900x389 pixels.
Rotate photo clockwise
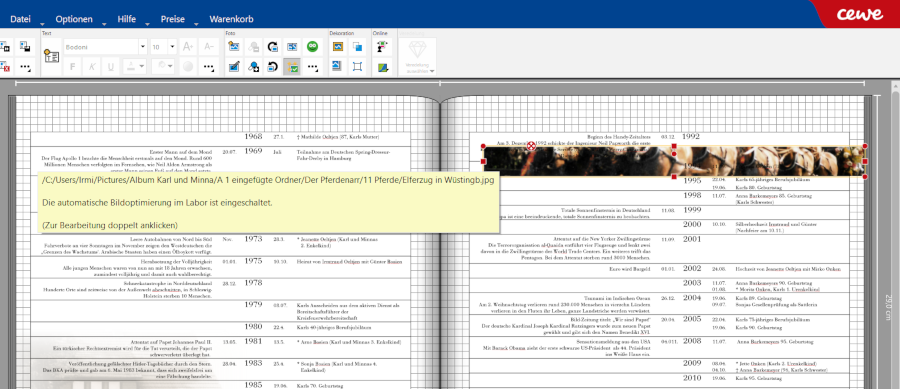273,46
